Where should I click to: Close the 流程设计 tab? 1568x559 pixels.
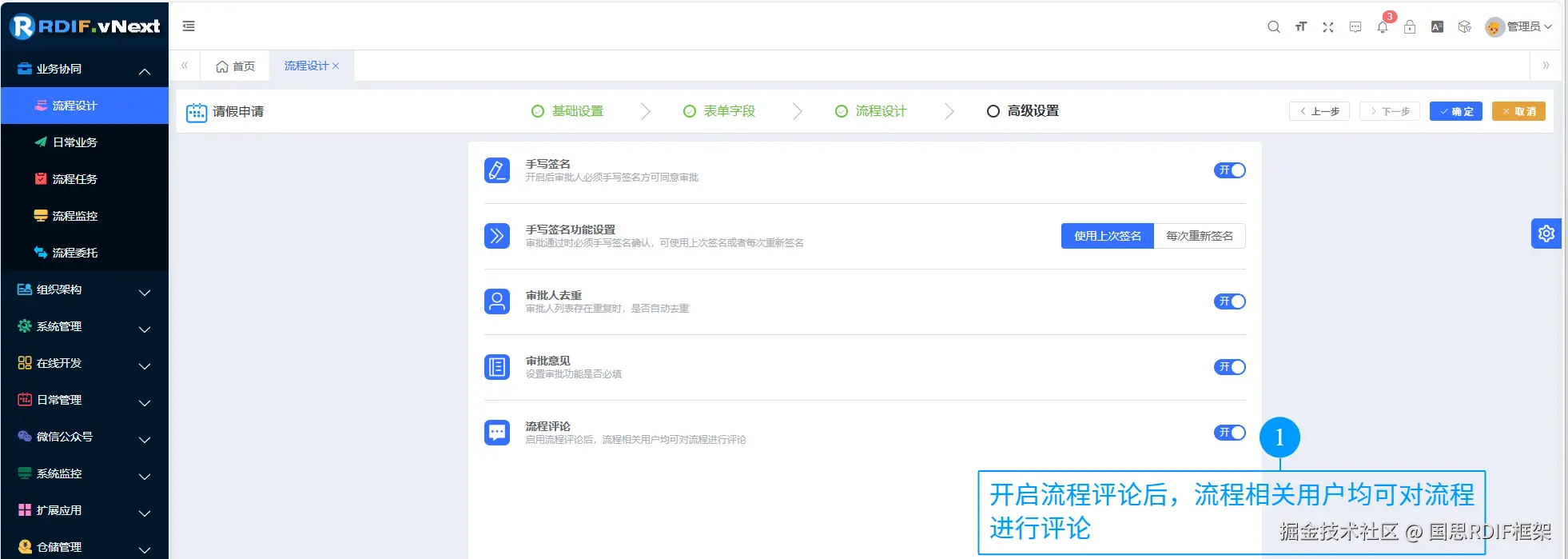point(336,66)
